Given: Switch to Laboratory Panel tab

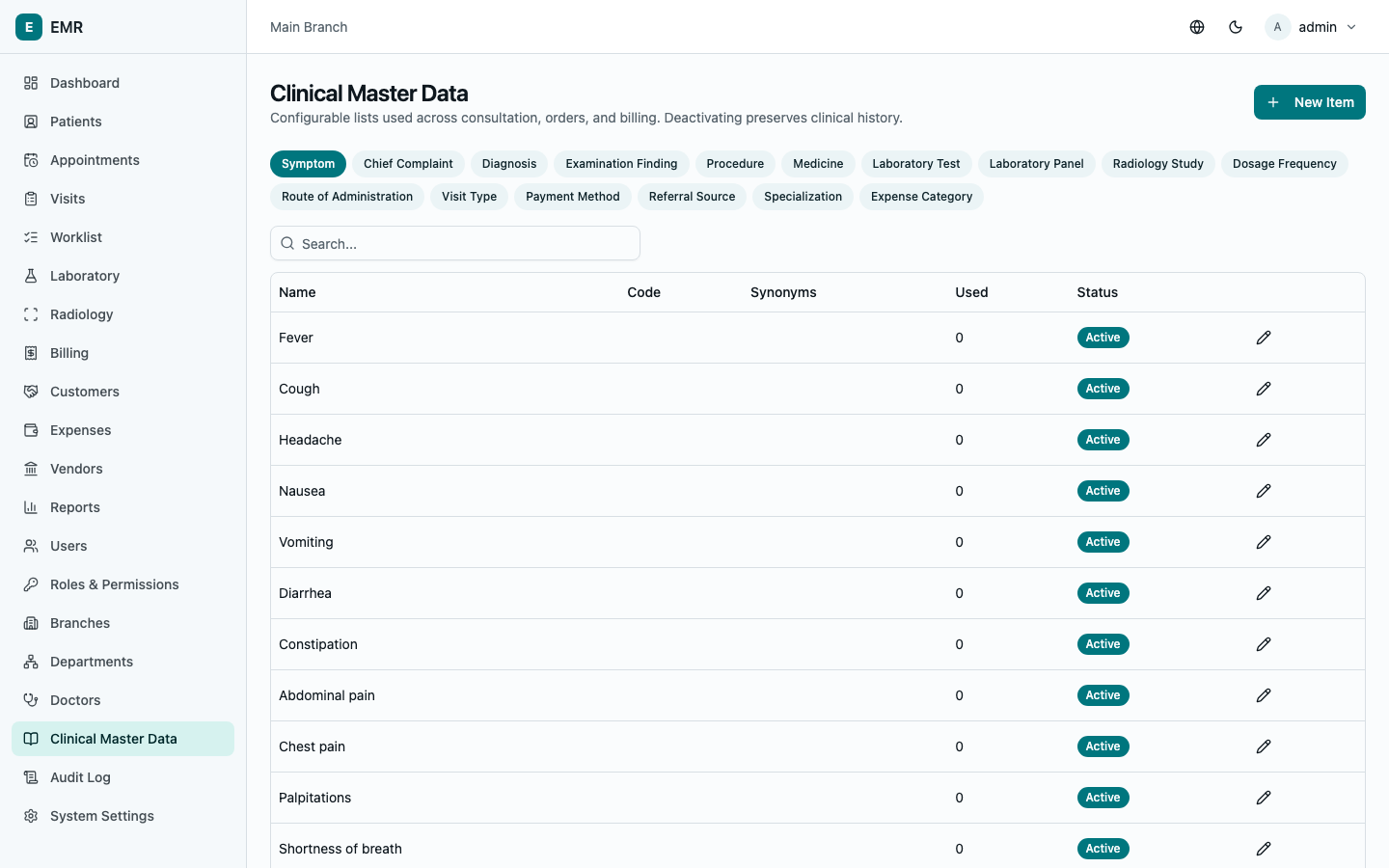Looking at the screenshot, I should tap(1037, 164).
